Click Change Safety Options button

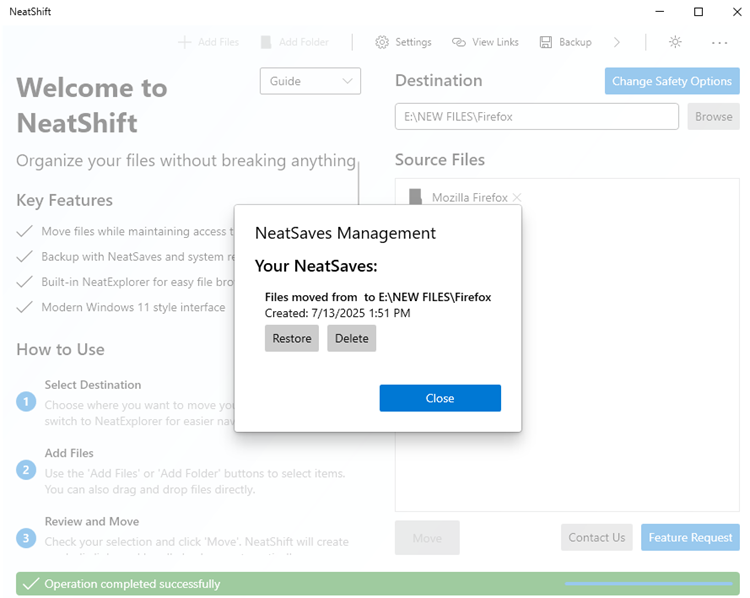[x=672, y=81]
